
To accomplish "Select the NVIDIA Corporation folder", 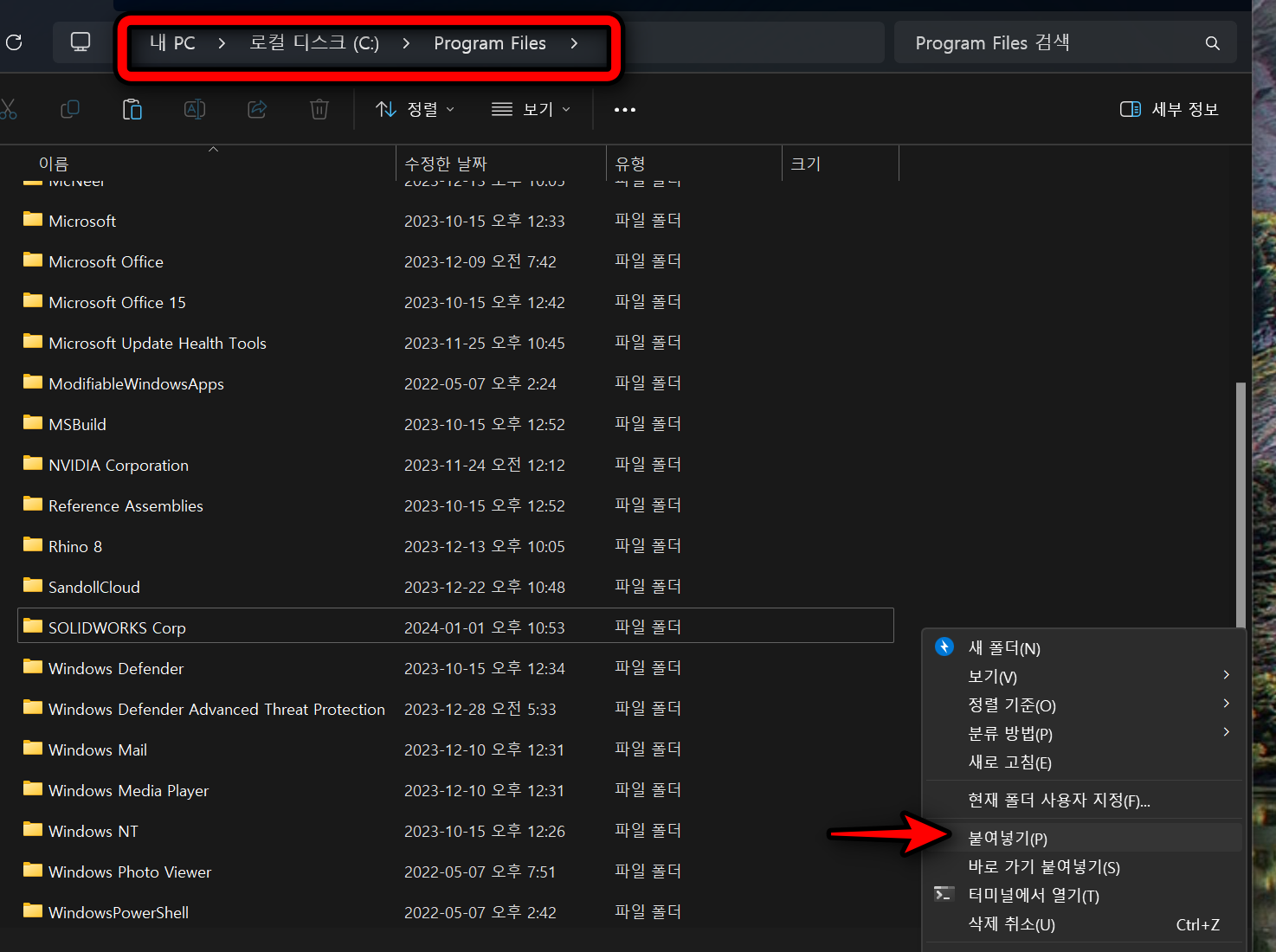I will click(455, 465).
